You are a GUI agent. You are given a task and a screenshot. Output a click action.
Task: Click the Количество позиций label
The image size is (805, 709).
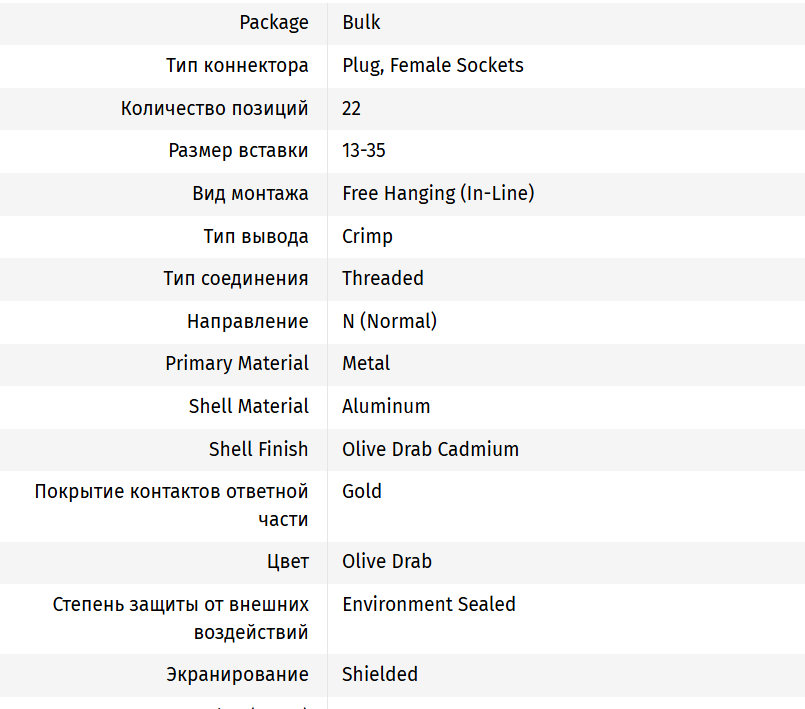pos(214,108)
